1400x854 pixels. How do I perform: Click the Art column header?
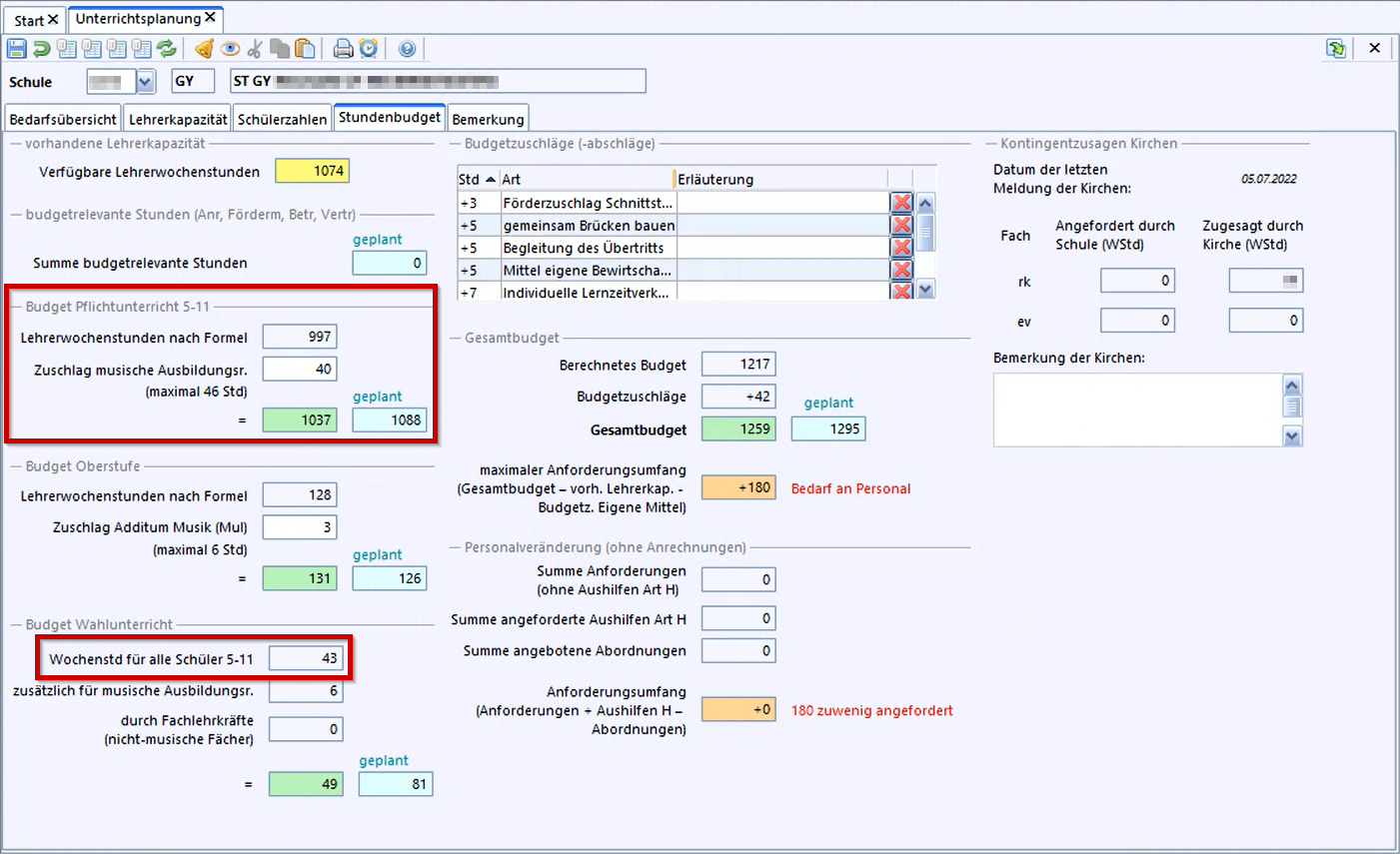pos(587,180)
